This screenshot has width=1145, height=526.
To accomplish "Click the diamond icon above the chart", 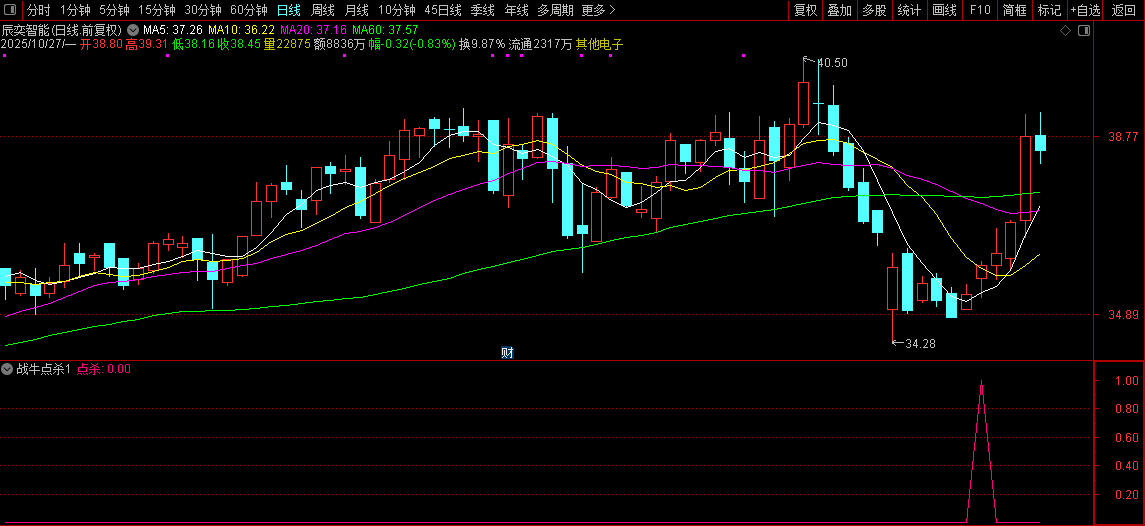I will (x=1065, y=31).
